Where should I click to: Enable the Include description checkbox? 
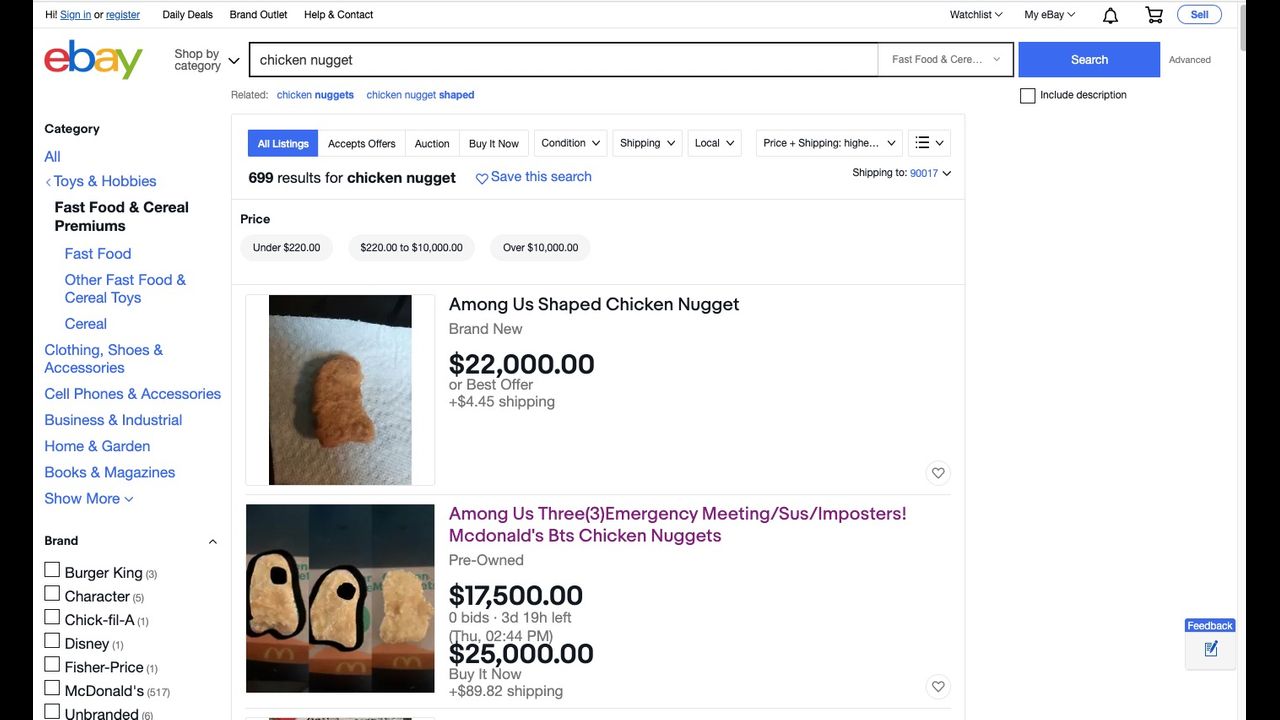coord(1027,96)
